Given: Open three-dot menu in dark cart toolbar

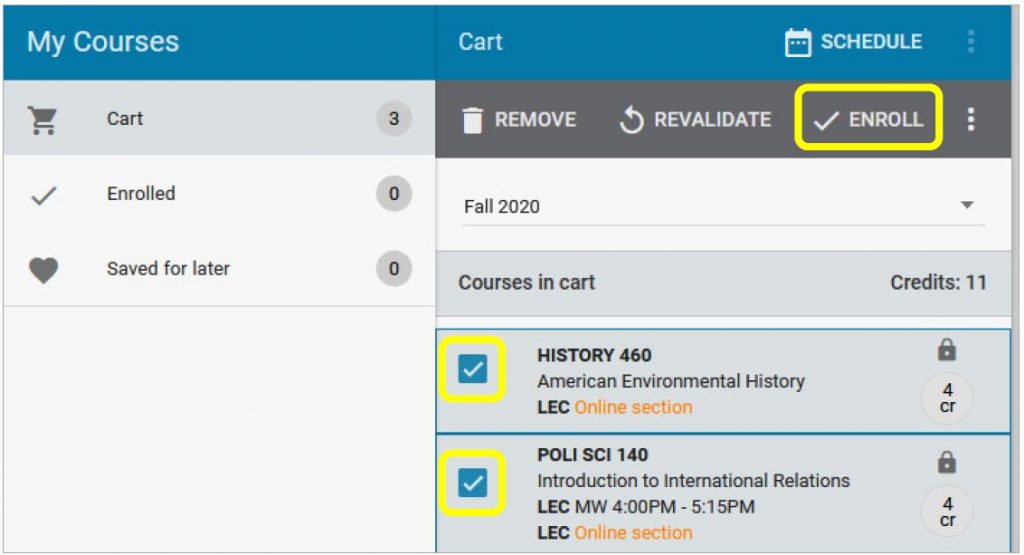Looking at the screenshot, I should (x=971, y=119).
